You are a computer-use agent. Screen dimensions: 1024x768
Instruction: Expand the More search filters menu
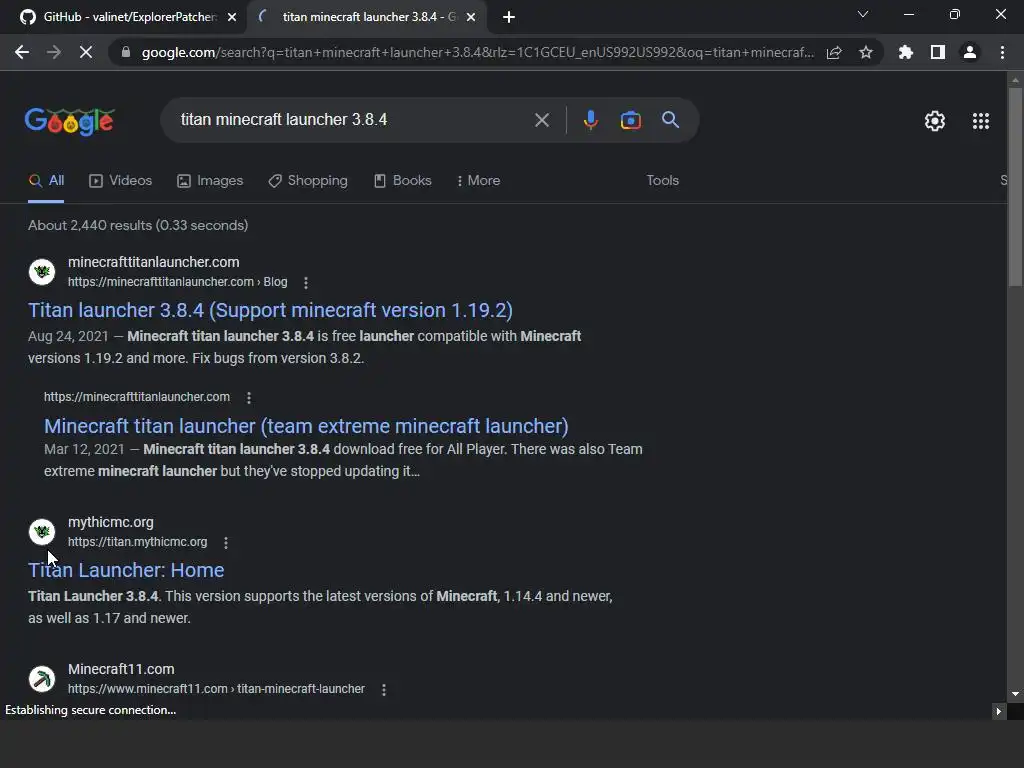tap(478, 181)
